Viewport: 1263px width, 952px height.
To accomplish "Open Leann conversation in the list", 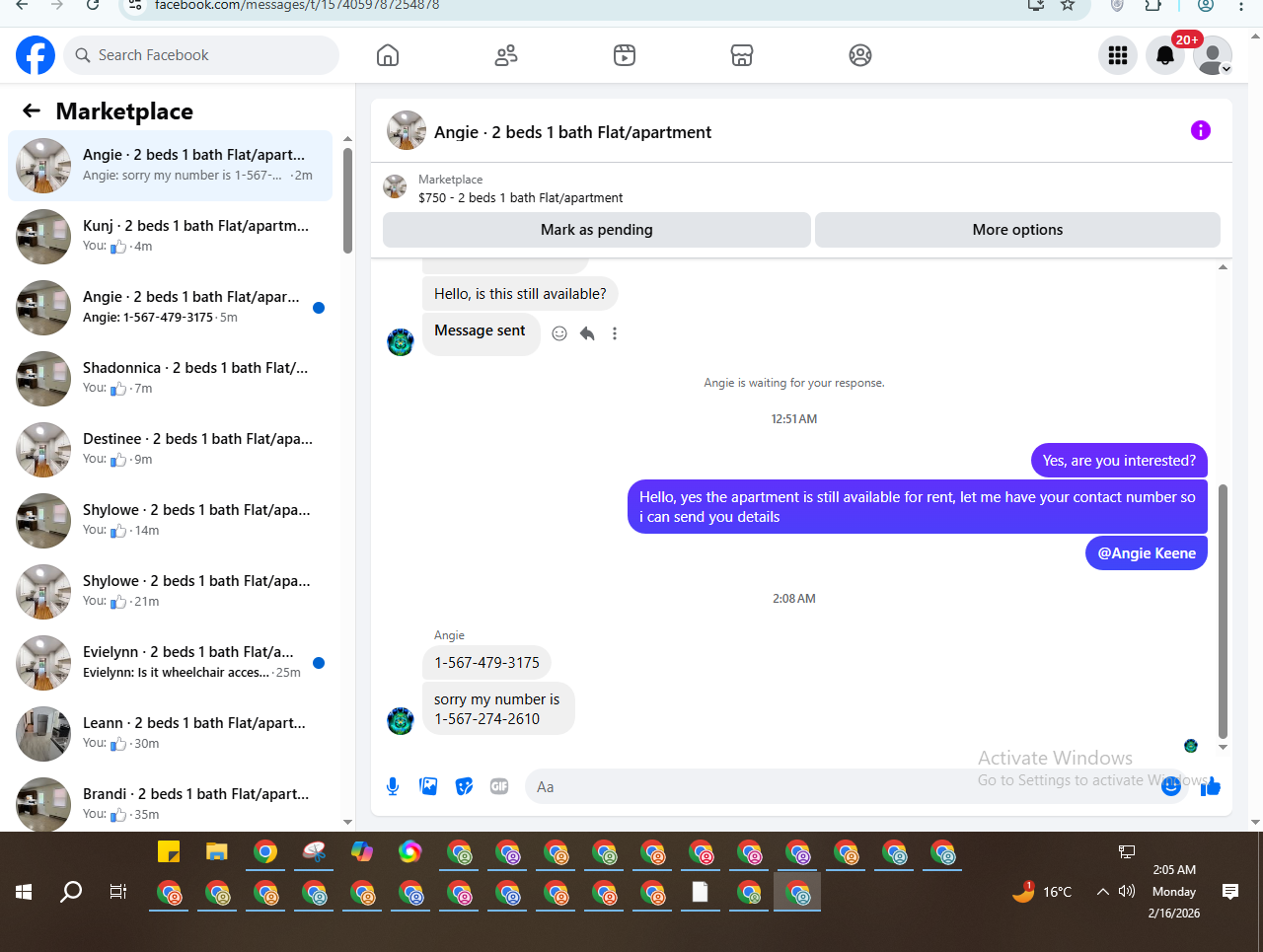I will coord(170,734).
